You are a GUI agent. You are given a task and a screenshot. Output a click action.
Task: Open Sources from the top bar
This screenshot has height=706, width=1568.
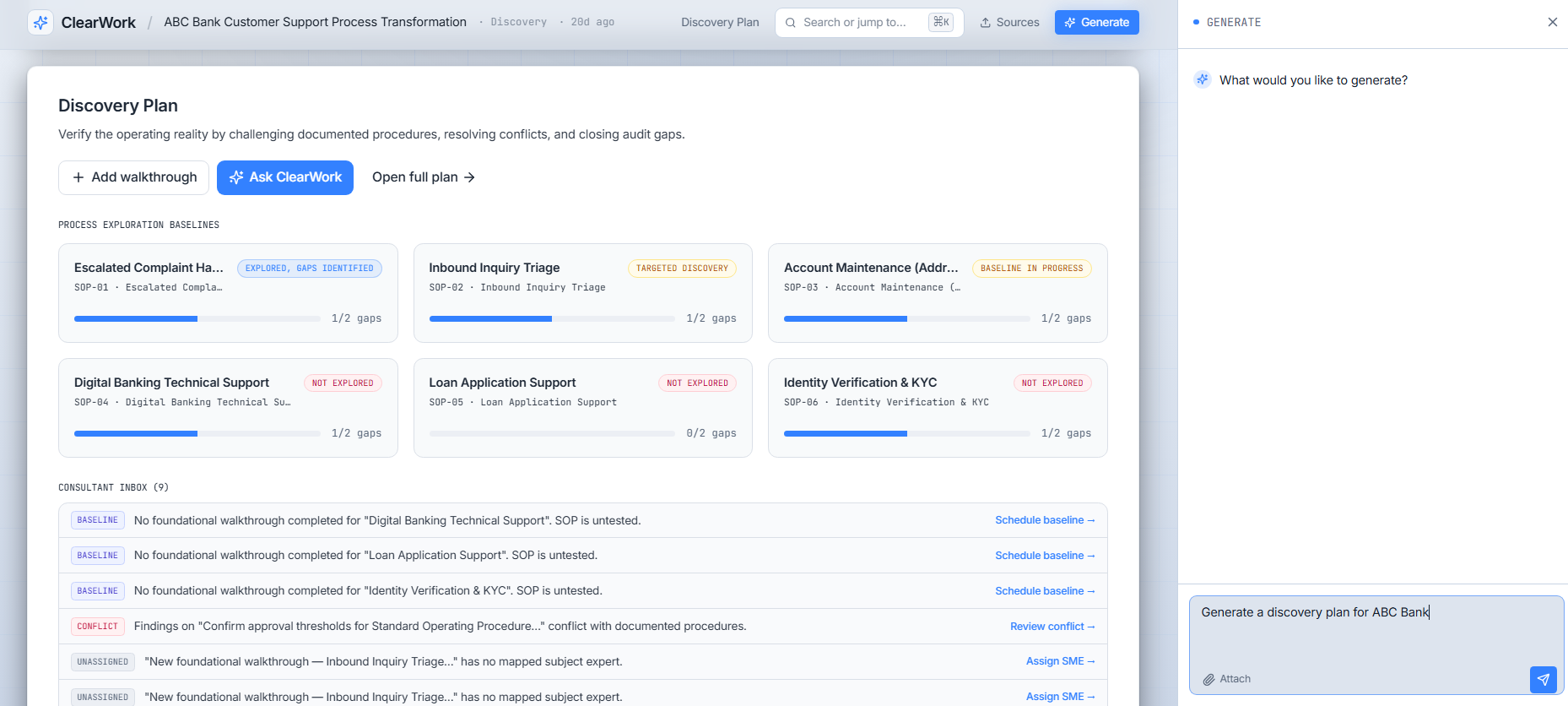[x=1009, y=23]
